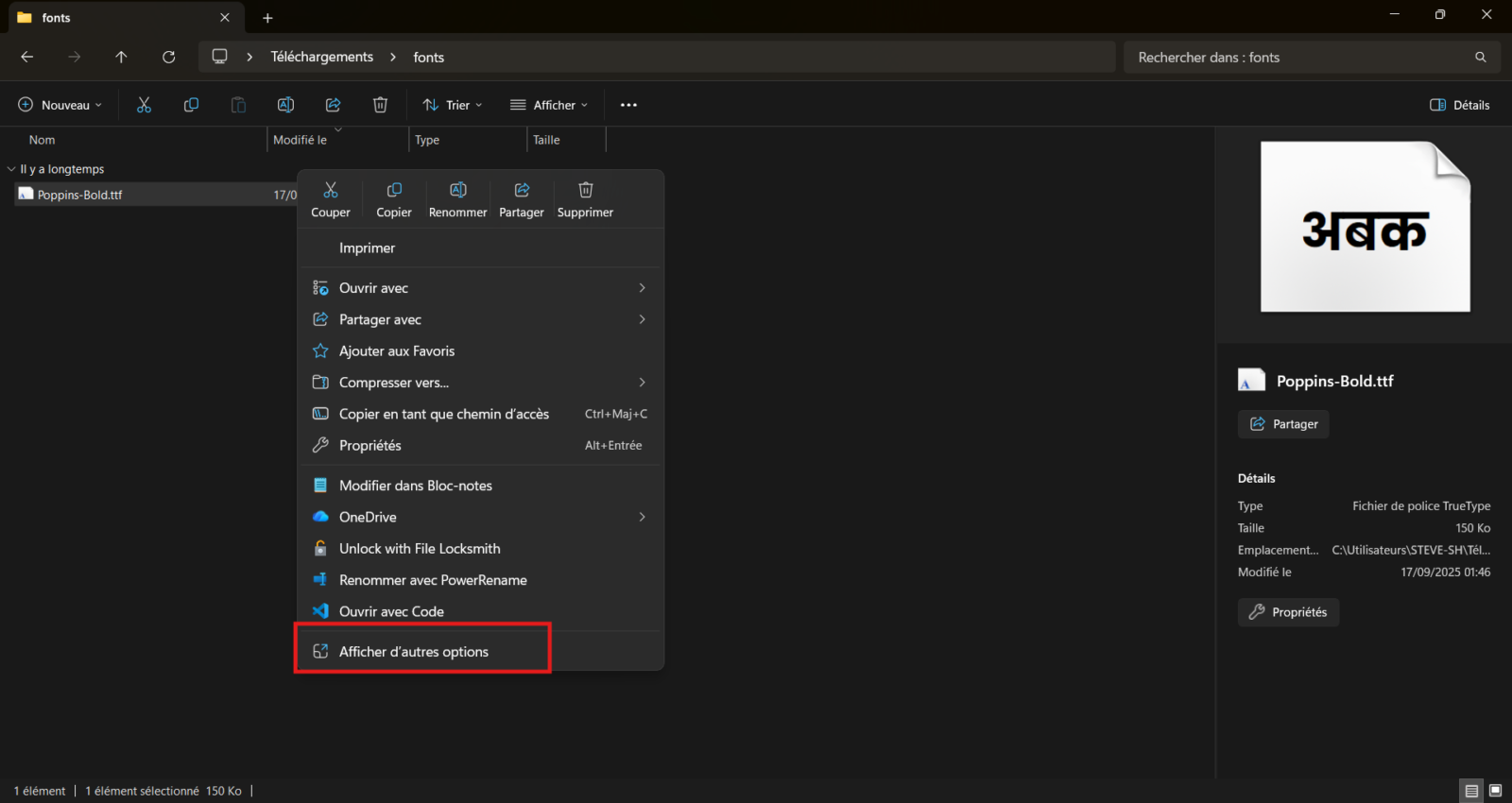The height and width of the screenshot is (803, 1512).
Task: Navigate up one folder level
Action: 121,57
